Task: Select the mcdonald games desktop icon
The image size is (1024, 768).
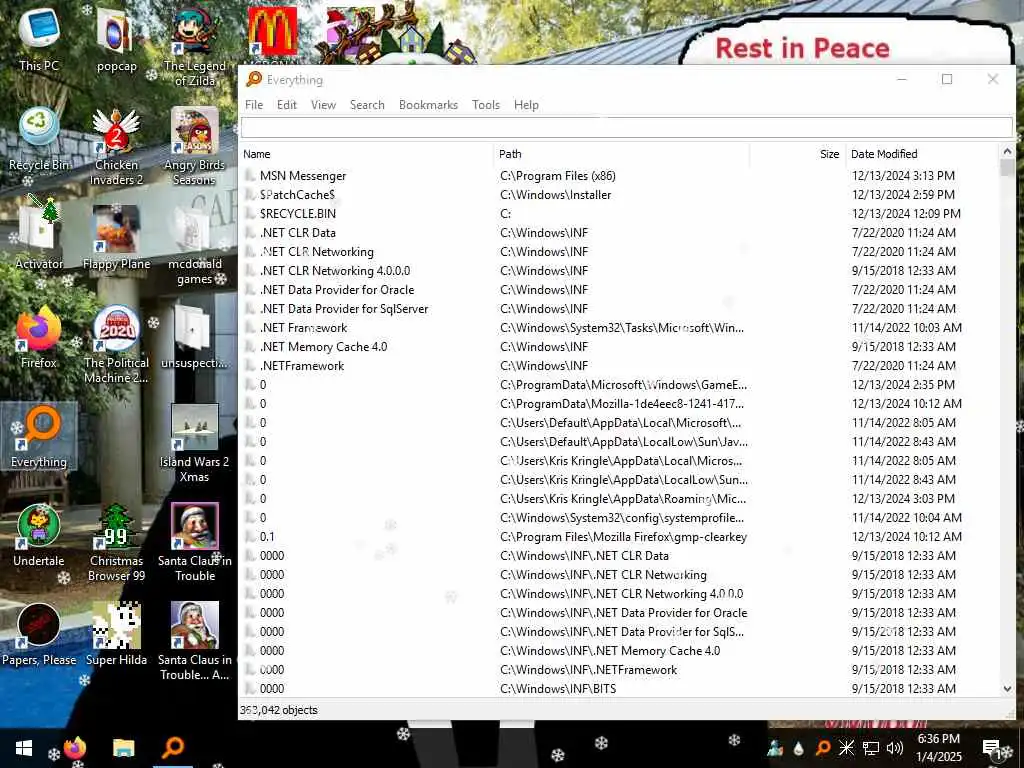Action: pyautogui.click(x=195, y=246)
